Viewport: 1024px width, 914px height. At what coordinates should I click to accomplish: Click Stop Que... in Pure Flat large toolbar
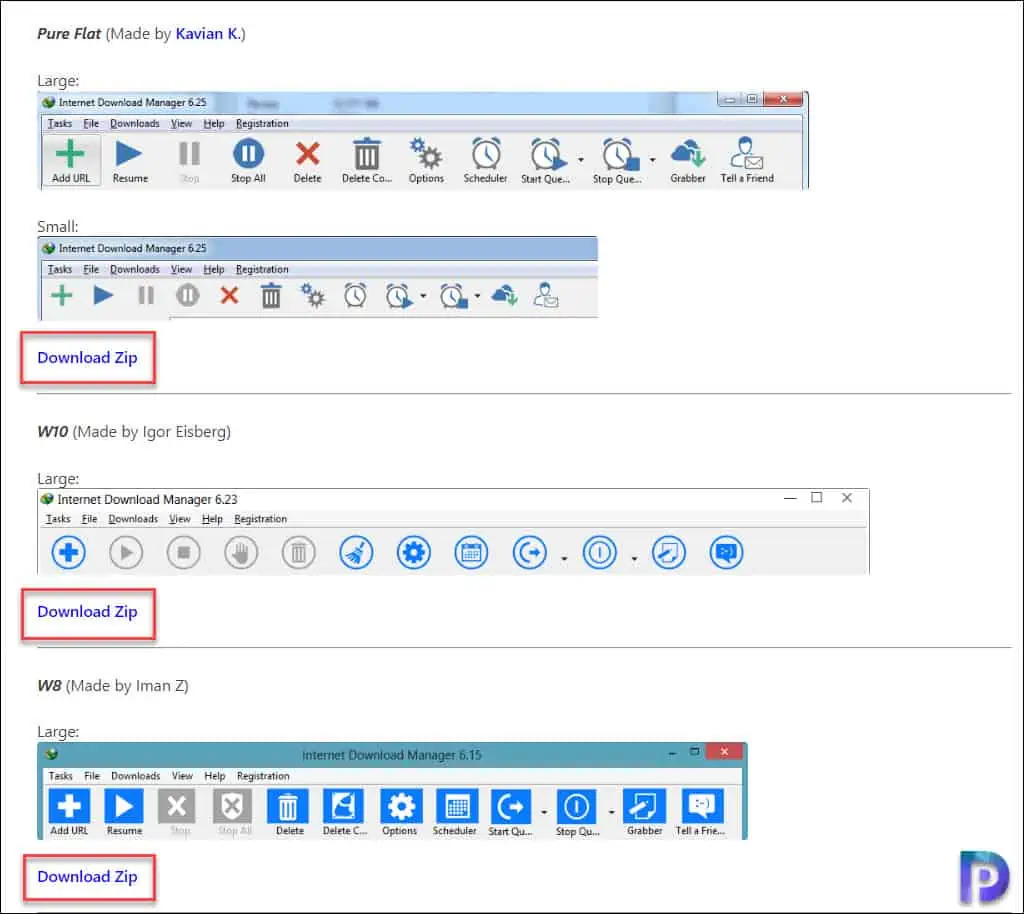tap(617, 161)
